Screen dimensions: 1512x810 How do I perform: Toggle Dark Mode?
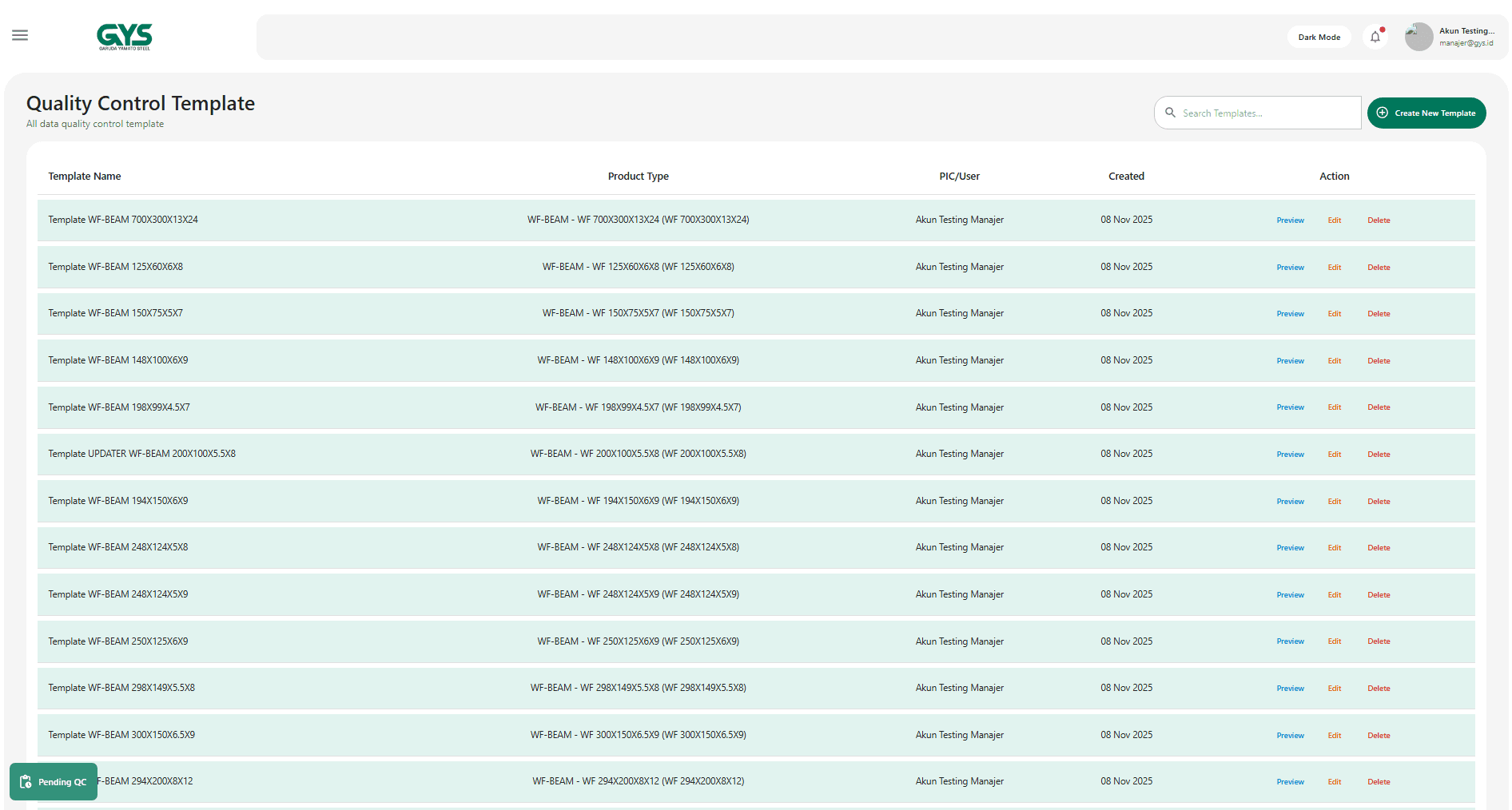(1319, 37)
